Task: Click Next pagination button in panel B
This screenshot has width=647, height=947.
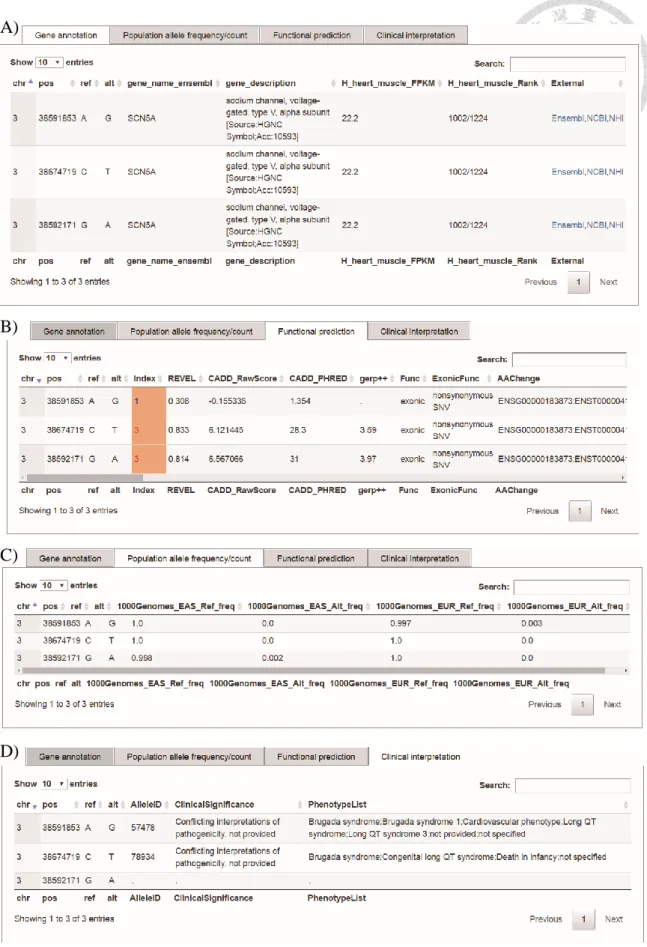Action: point(609,511)
